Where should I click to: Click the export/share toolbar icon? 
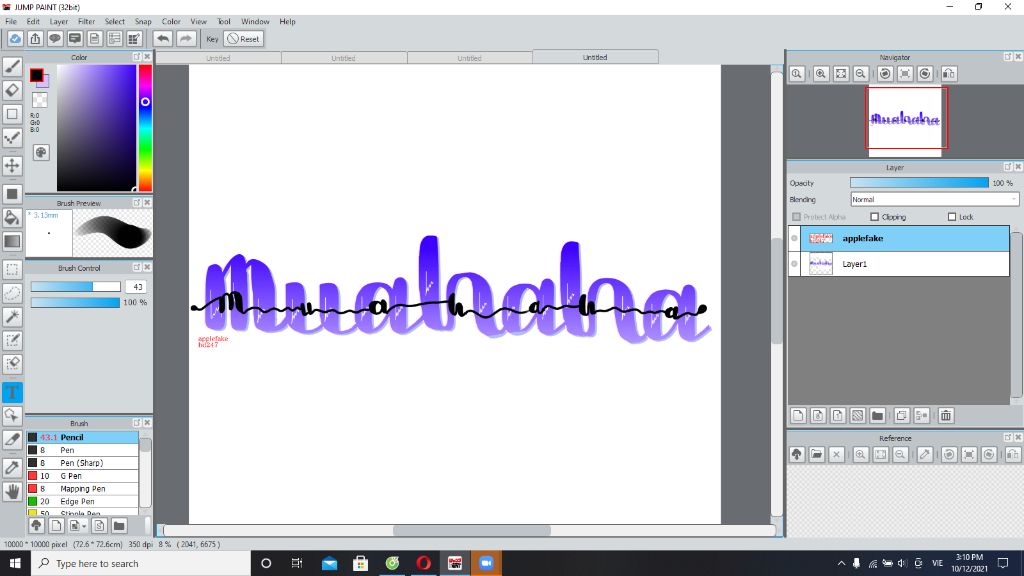click(x=35, y=39)
